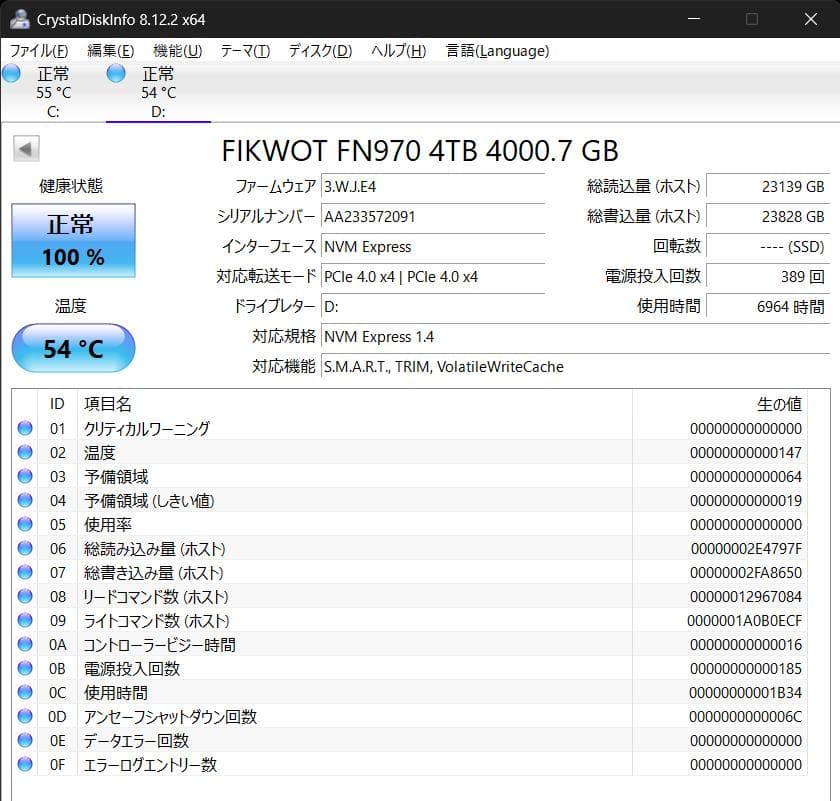
Task: Click power on count value 389 回
Action: (x=768, y=277)
